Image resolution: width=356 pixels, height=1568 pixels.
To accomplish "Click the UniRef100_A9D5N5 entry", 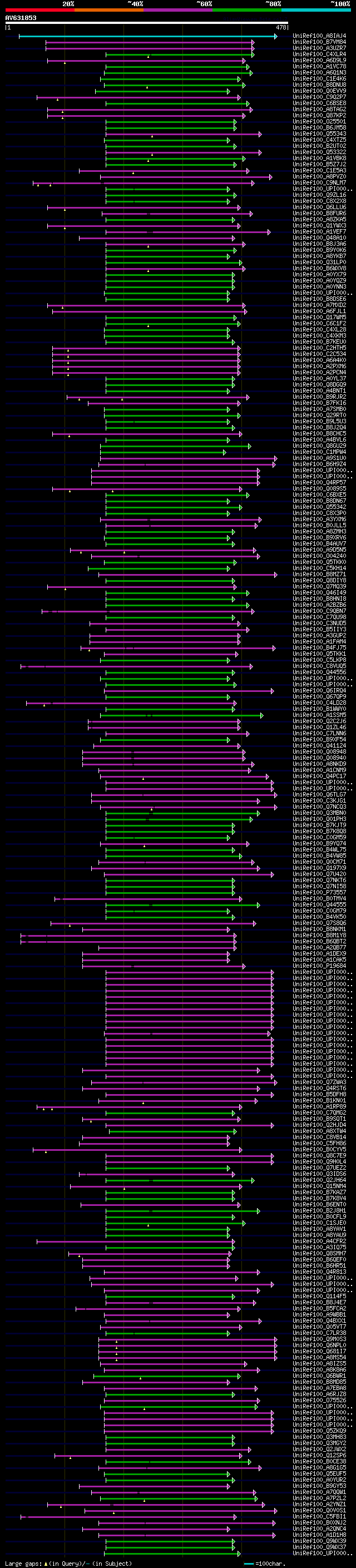I will [x=319, y=550].
